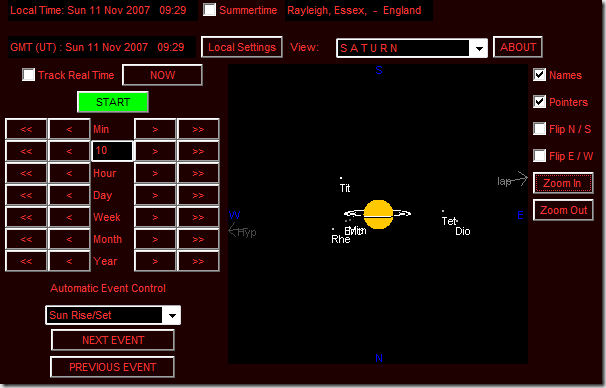
Task: Advance Hour by double forward arrow
Action: coord(198,173)
